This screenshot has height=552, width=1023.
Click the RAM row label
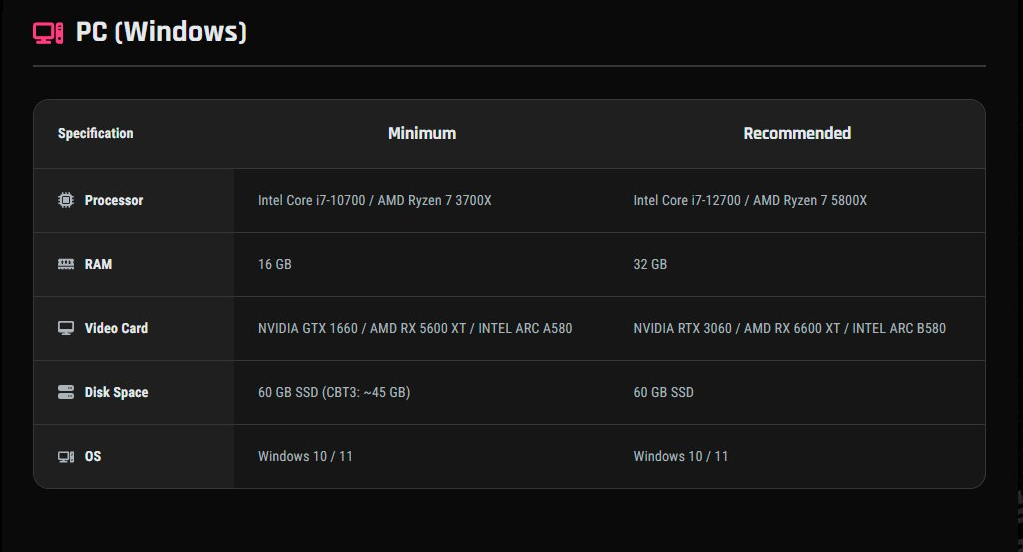pyautogui.click(x=99, y=264)
